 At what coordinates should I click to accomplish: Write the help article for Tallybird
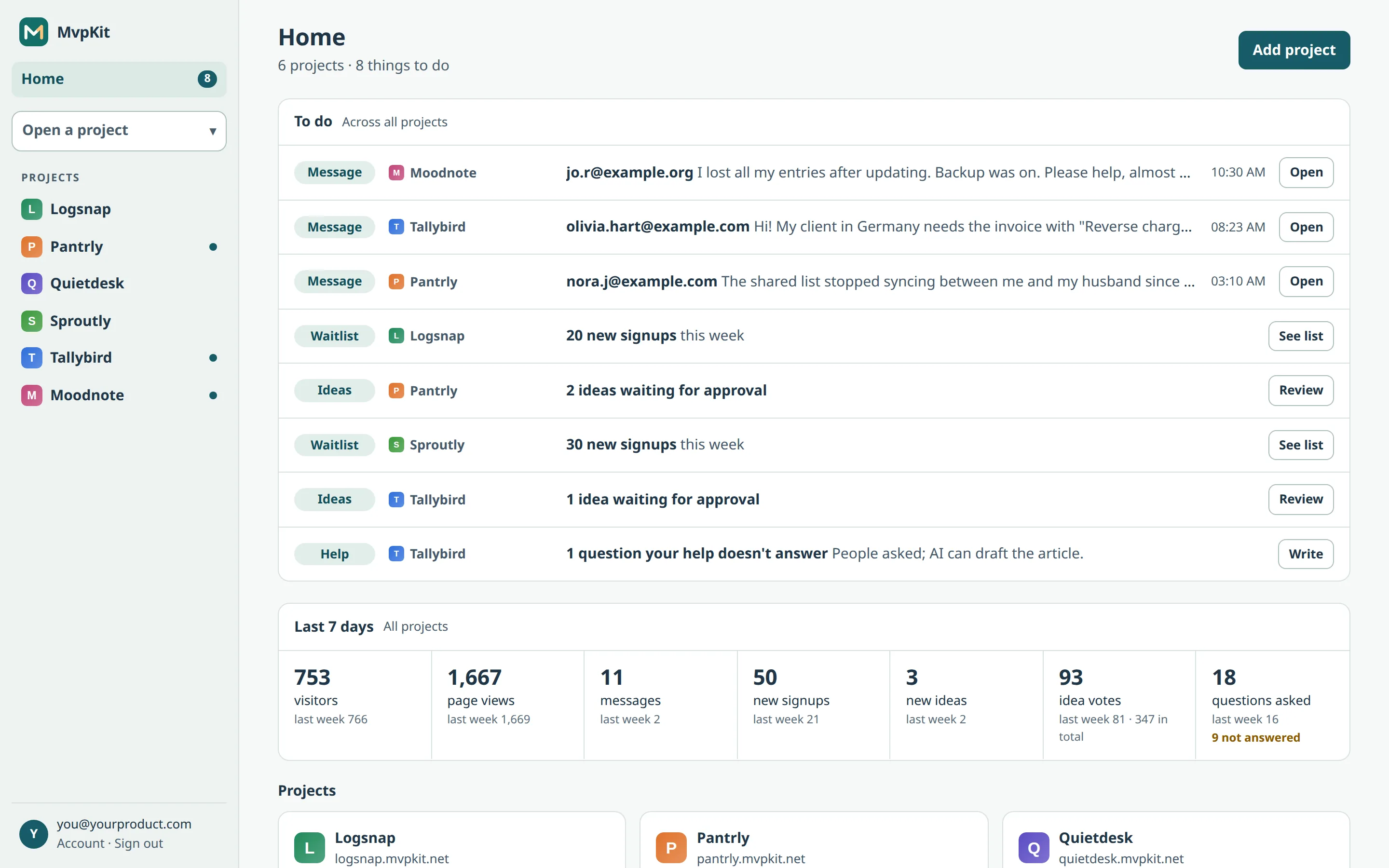[1305, 554]
